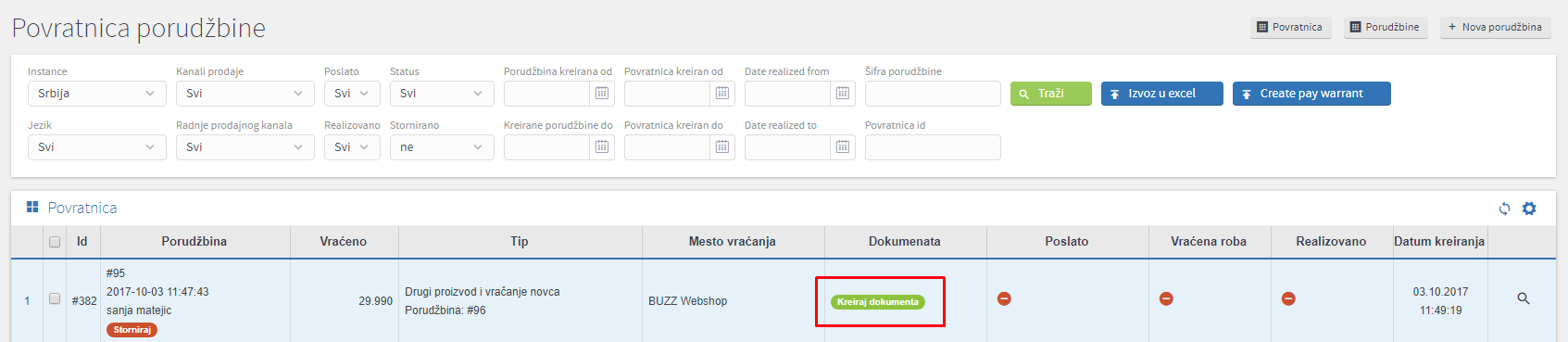Refresh the Povratnica table with reload icon
1568x342 pixels.
tap(1504, 209)
